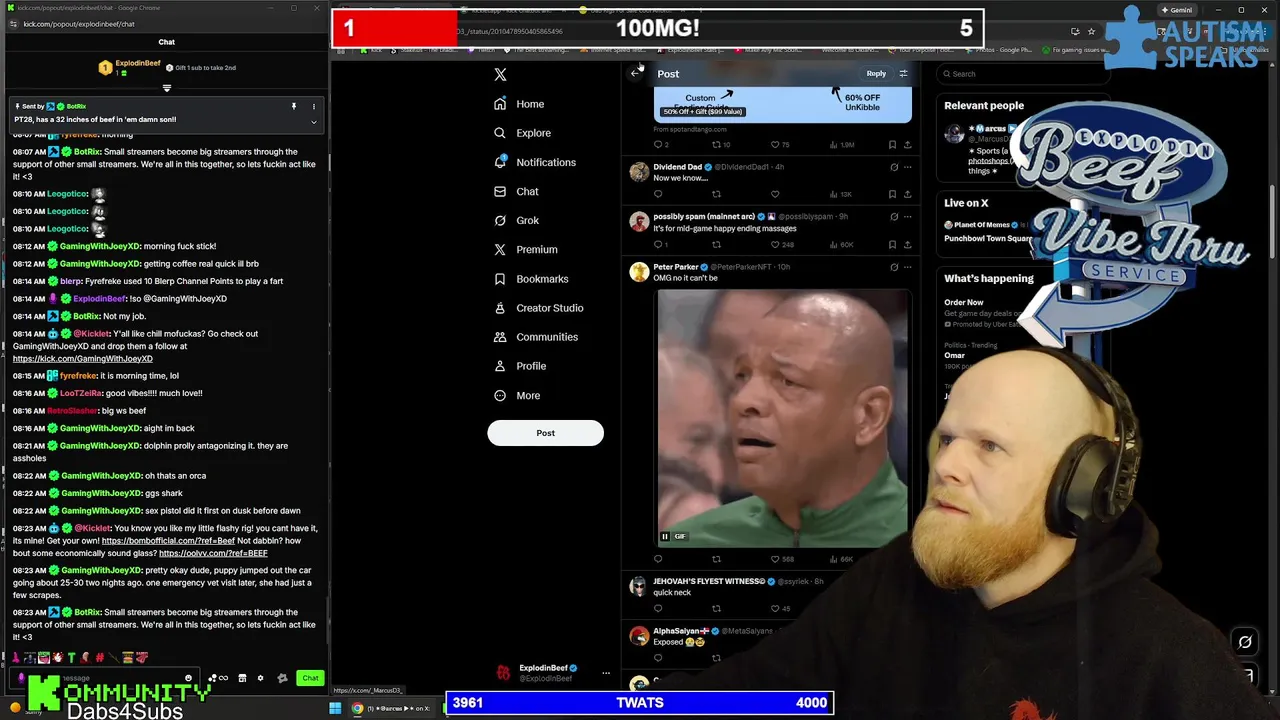Open Grok in the X sidebar
This screenshot has height=720, width=1280.
(516, 220)
